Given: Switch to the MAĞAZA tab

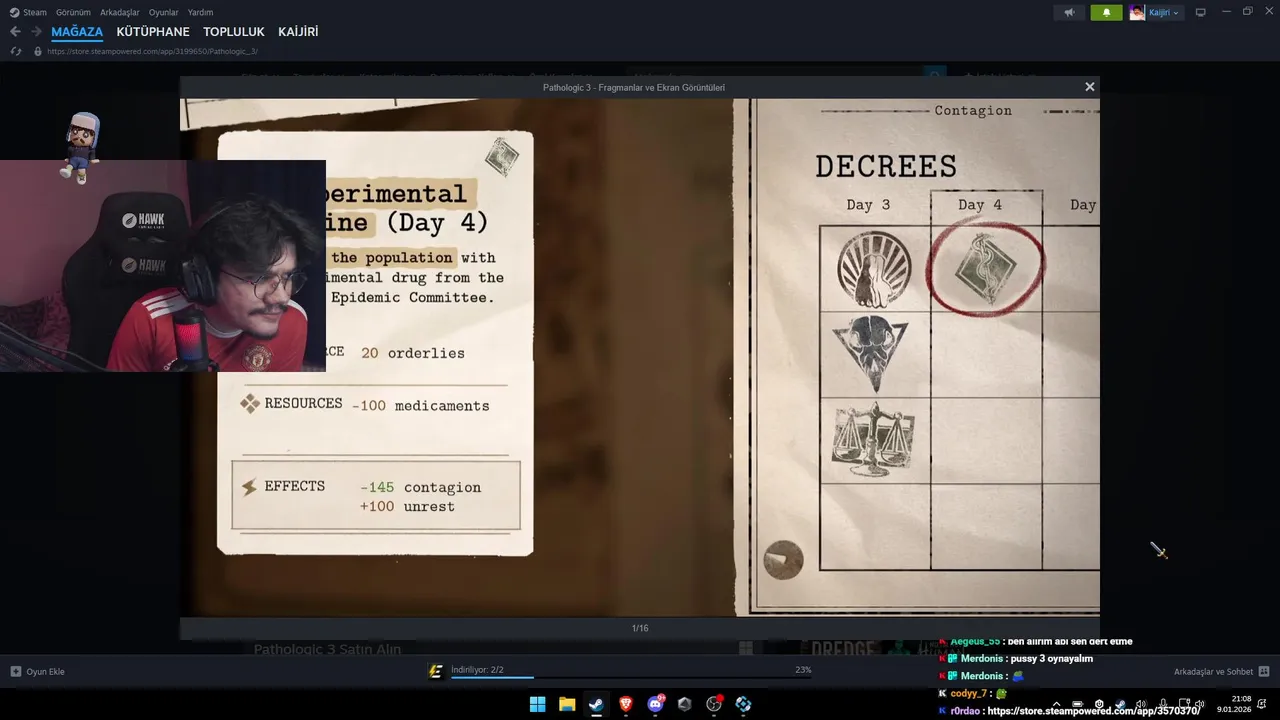Looking at the screenshot, I should click(x=77, y=32).
